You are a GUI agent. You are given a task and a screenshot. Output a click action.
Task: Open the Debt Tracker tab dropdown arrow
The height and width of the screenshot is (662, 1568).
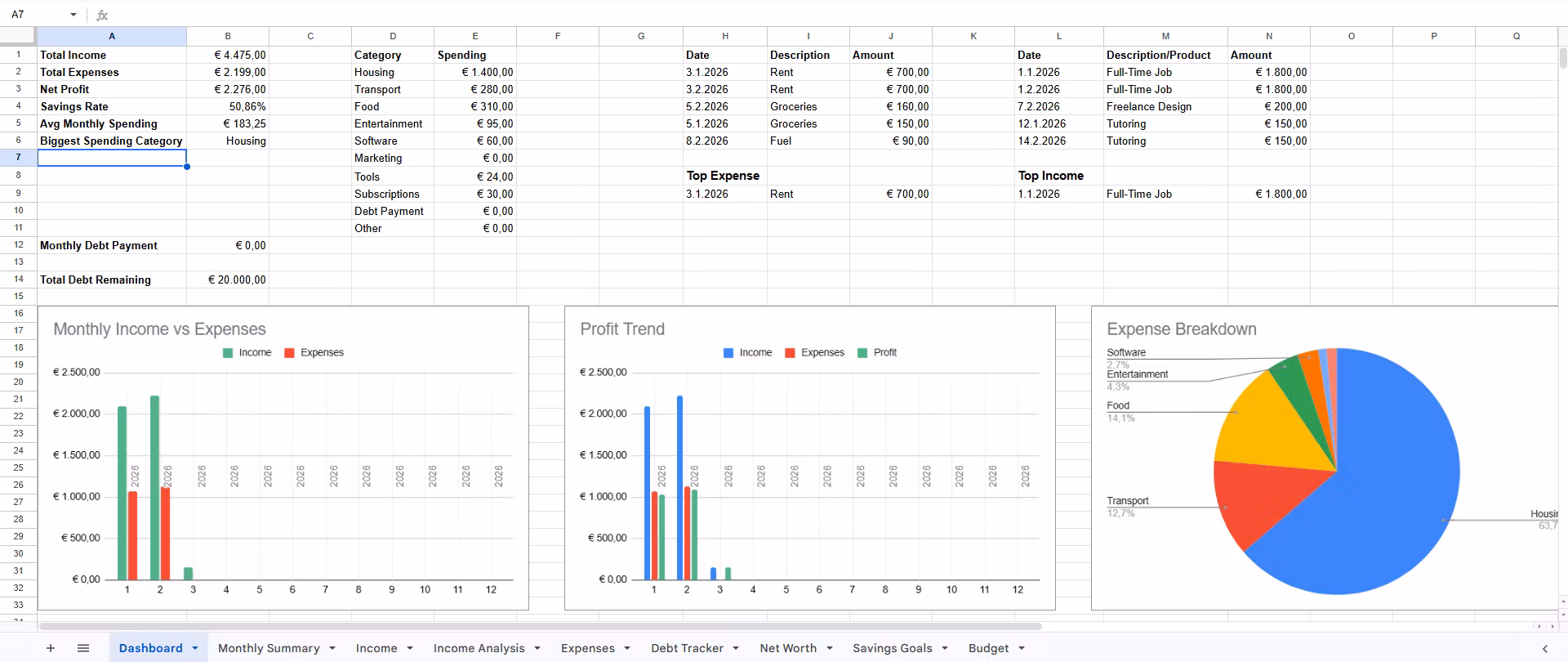click(x=736, y=648)
